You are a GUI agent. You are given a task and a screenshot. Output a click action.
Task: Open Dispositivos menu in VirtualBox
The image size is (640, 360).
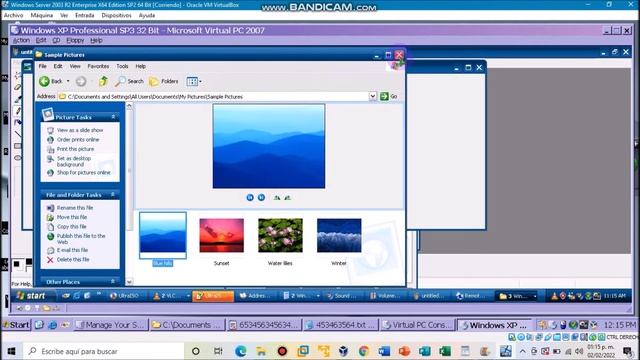(116, 15)
